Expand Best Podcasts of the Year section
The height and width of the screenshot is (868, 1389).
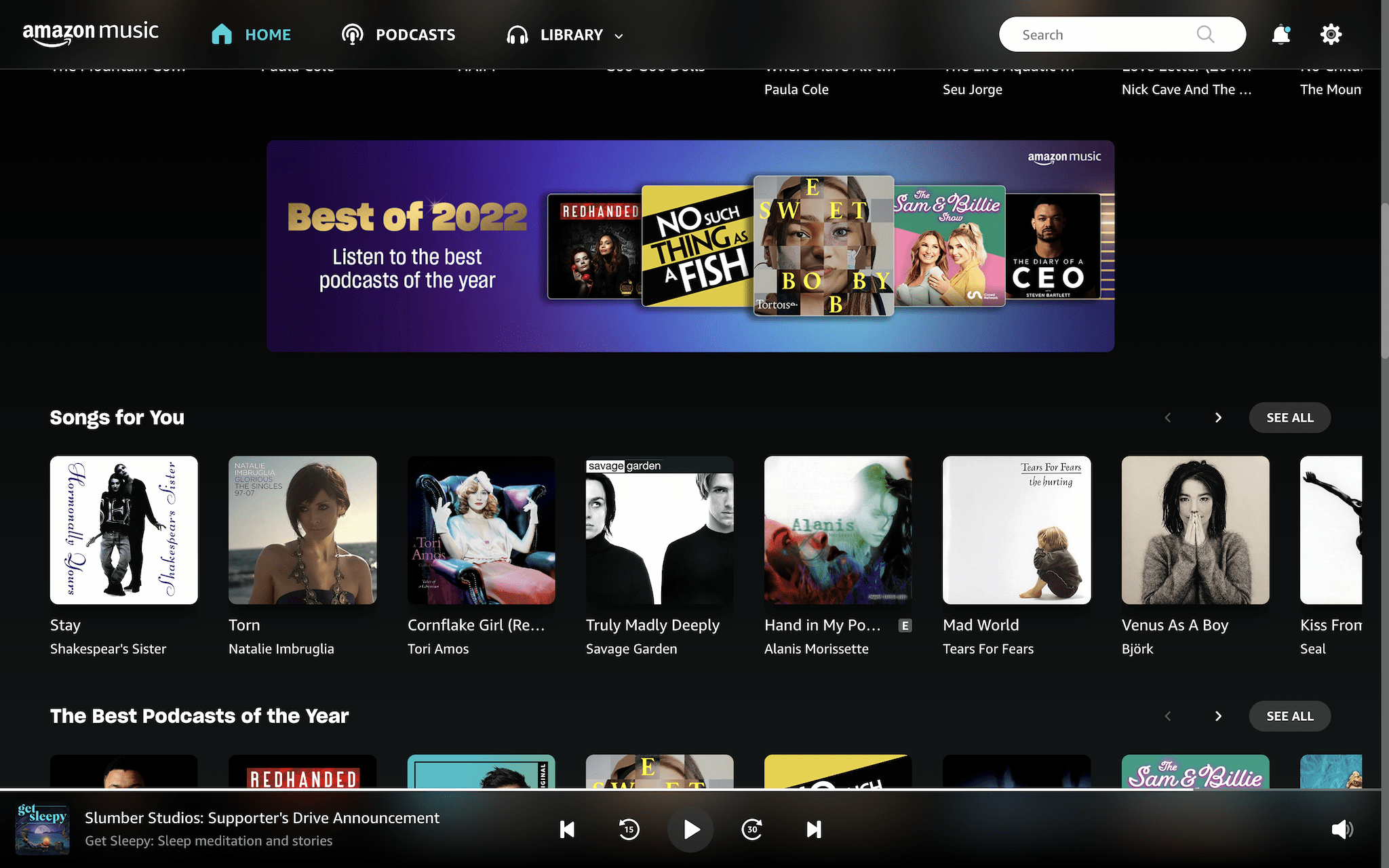pyautogui.click(x=1290, y=716)
